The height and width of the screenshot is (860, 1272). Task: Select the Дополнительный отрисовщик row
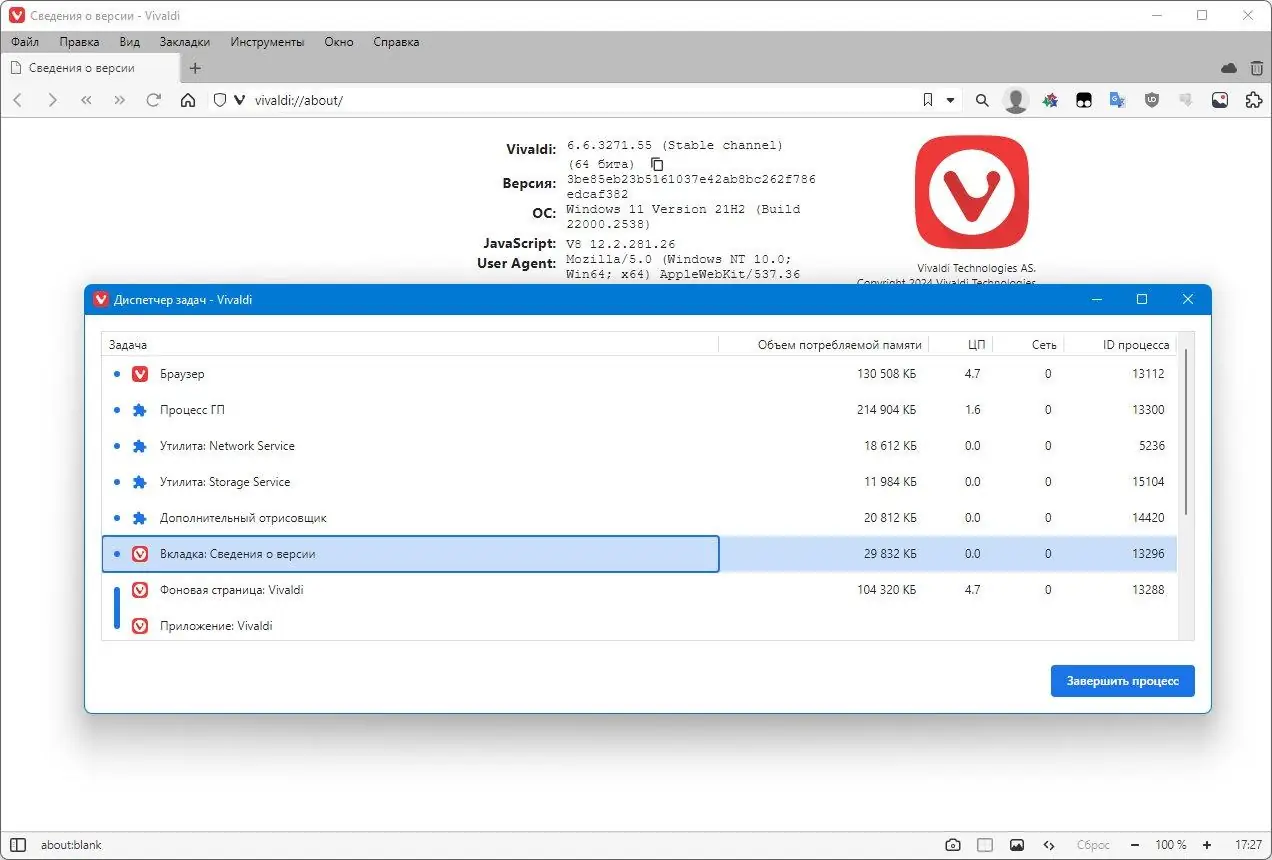coord(639,518)
